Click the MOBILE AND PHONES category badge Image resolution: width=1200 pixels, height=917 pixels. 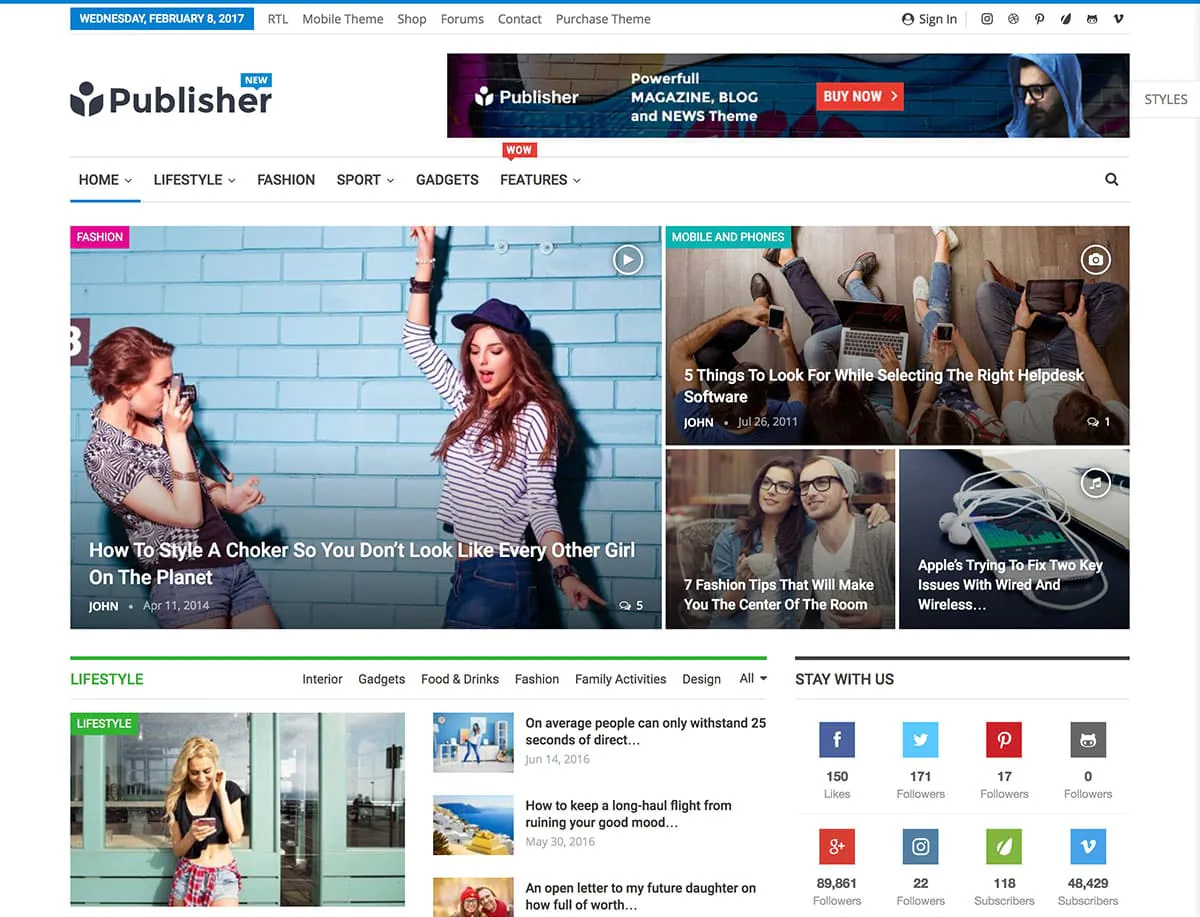tap(728, 237)
